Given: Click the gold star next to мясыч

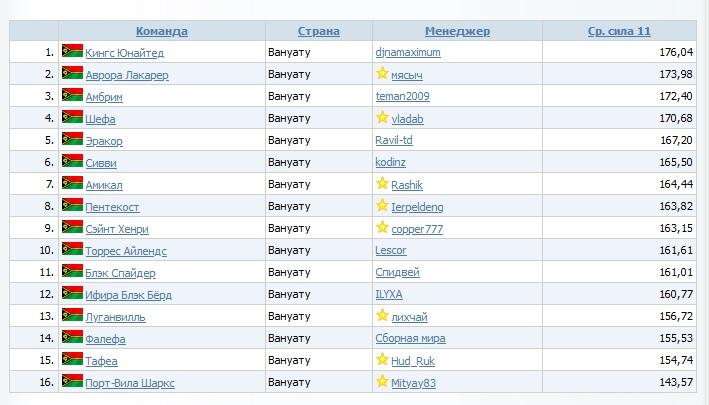Looking at the screenshot, I should [x=382, y=73].
